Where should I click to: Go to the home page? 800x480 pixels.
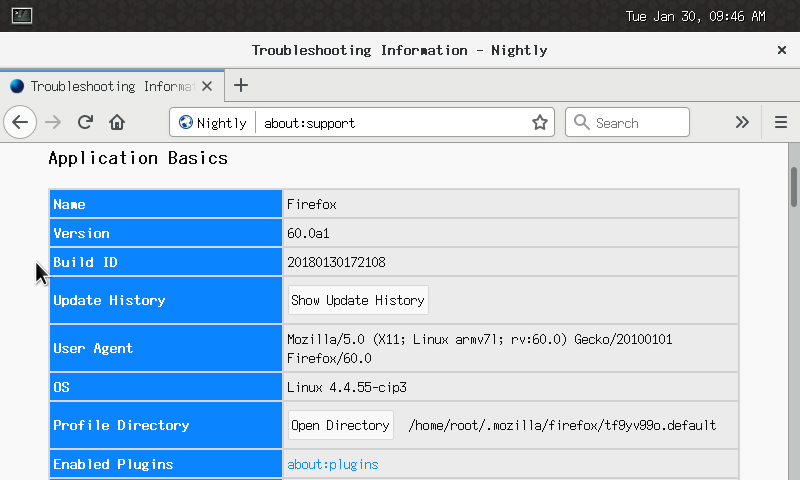pos(117,122)
